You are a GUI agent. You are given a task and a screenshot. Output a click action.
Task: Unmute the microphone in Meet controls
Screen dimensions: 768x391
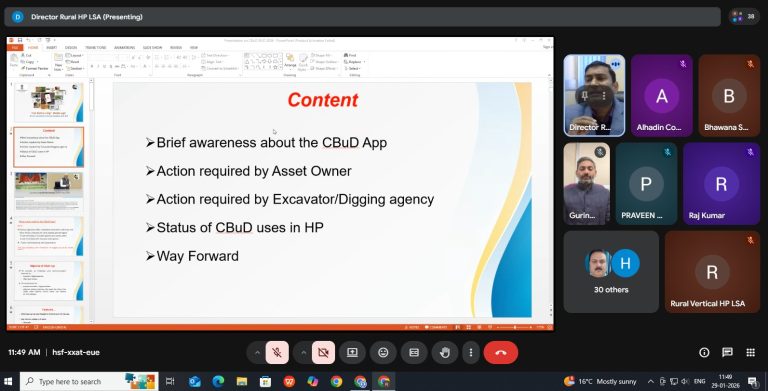point(277,352)
